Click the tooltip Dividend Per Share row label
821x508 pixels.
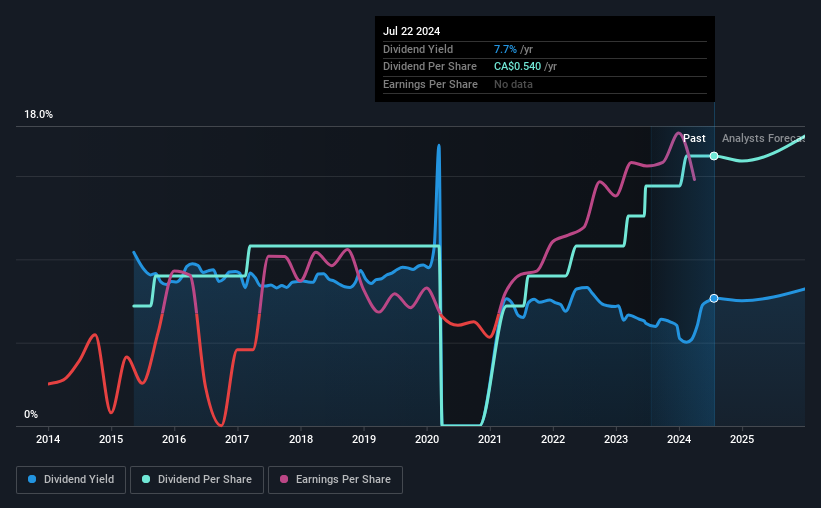430,67
